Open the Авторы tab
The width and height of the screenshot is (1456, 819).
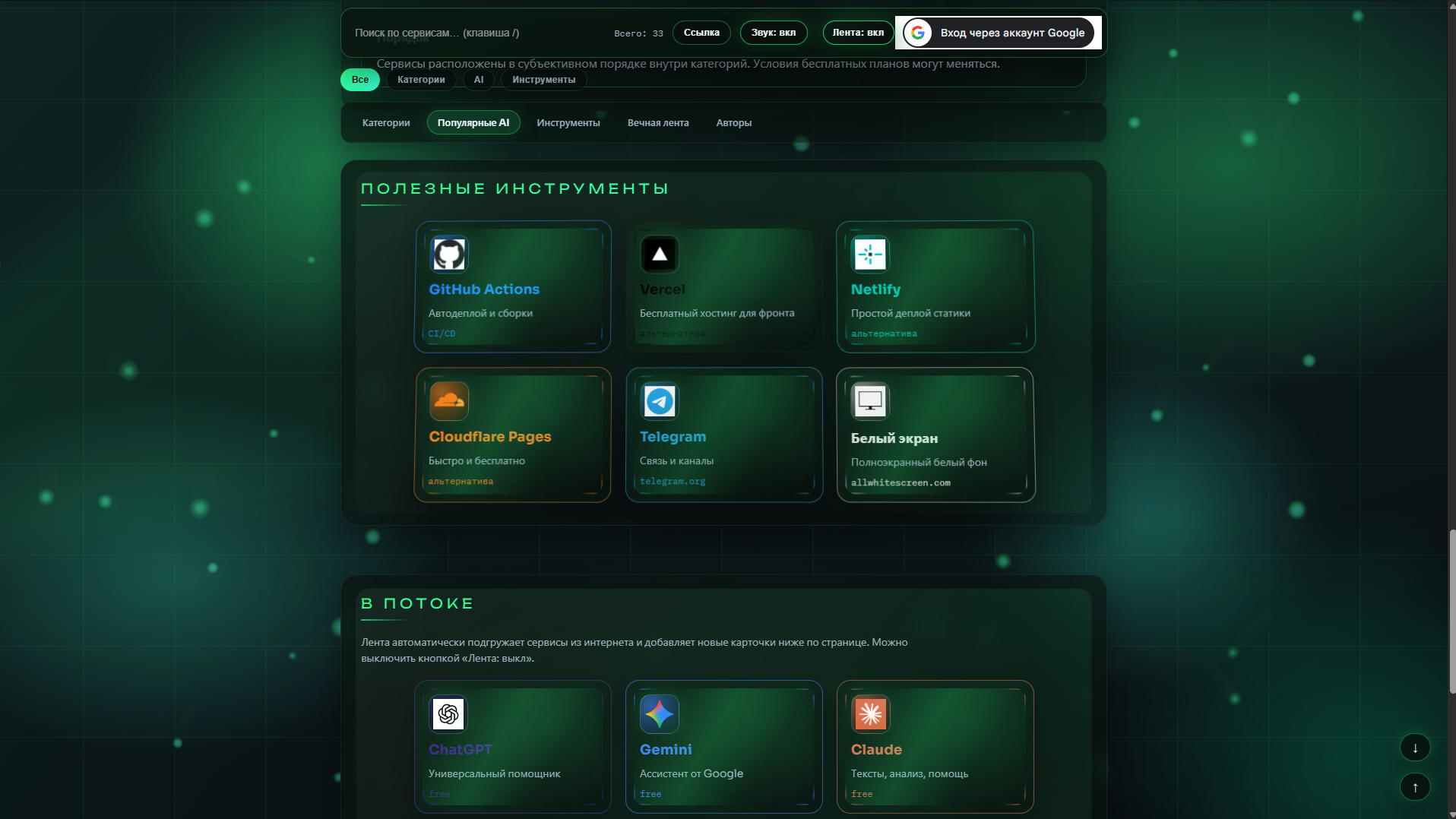coord(734,122)
